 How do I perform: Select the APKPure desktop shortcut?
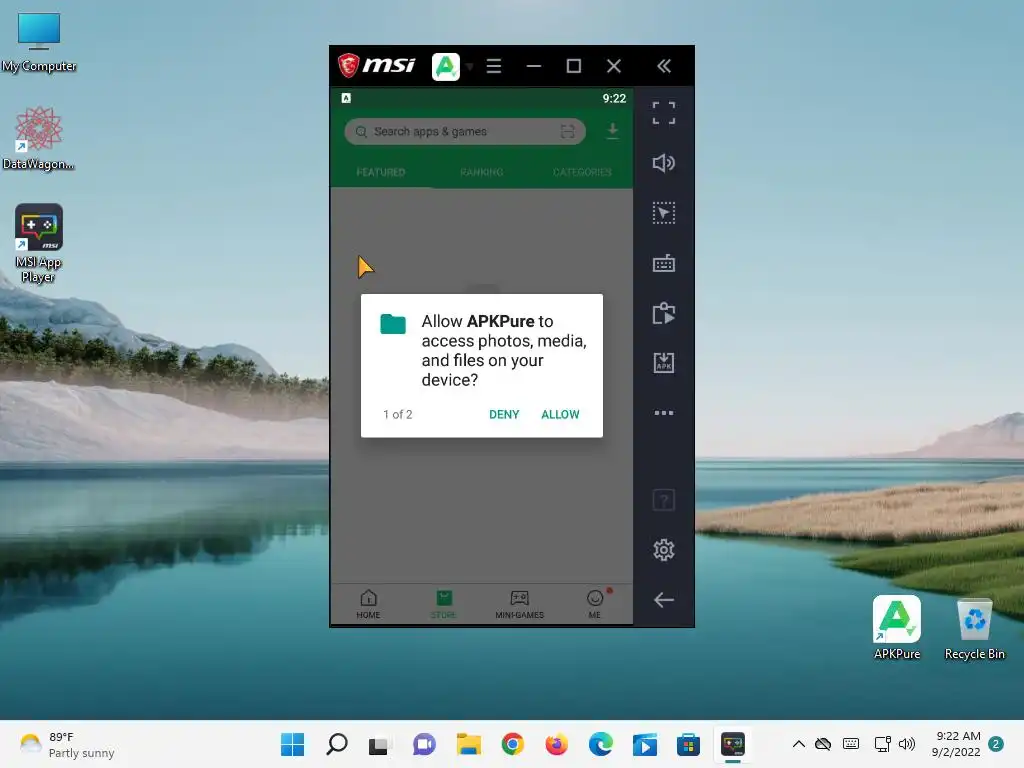click(897, 628)
